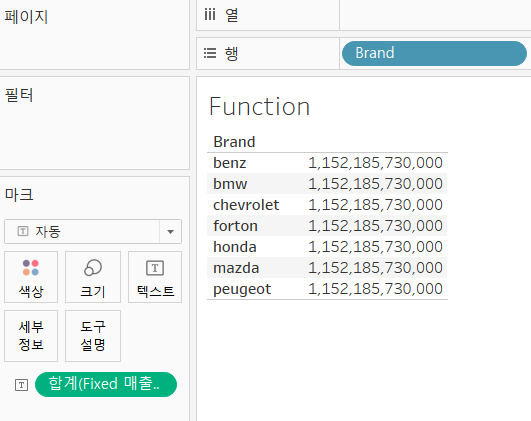Click the bmw value cell
Image resolution: width=531 pixels, height=421 pixels.
click(375, 184)
